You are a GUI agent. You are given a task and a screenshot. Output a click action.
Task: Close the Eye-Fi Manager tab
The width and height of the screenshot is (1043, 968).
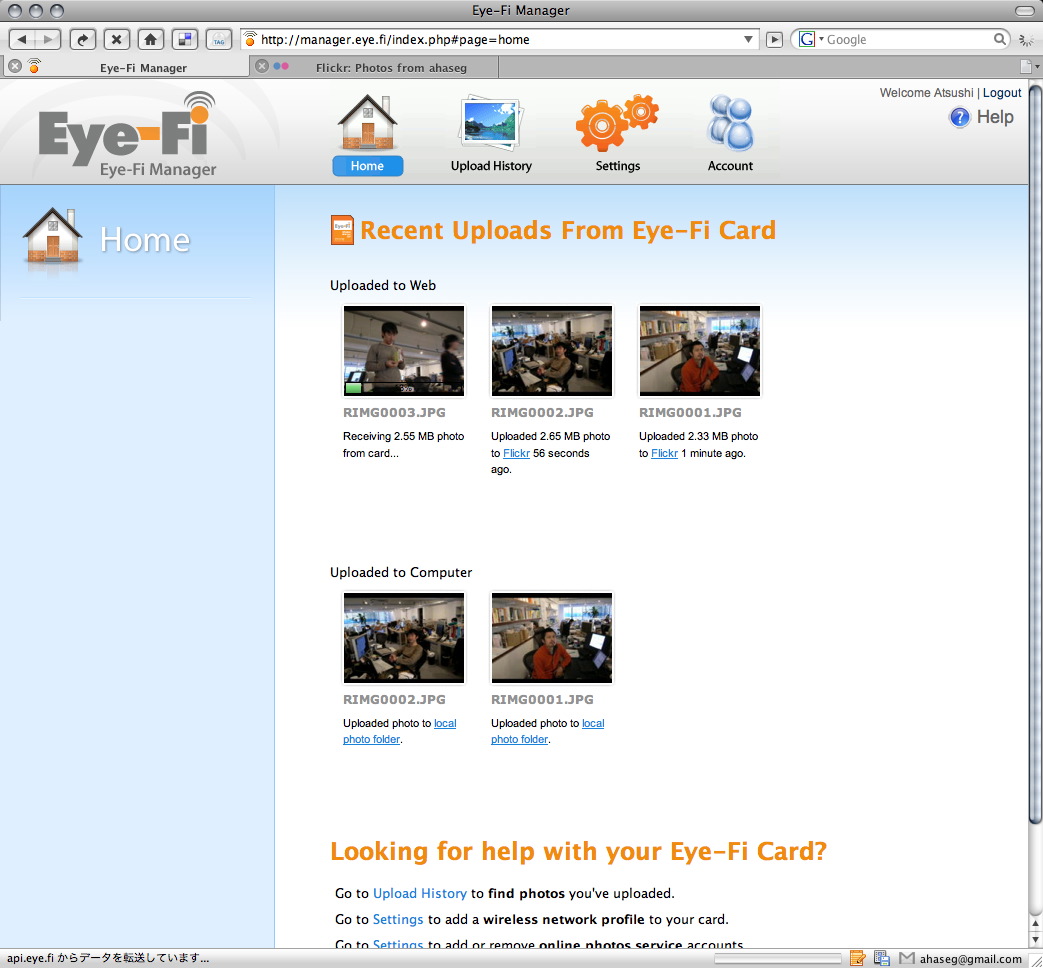(x=15, y=66)
